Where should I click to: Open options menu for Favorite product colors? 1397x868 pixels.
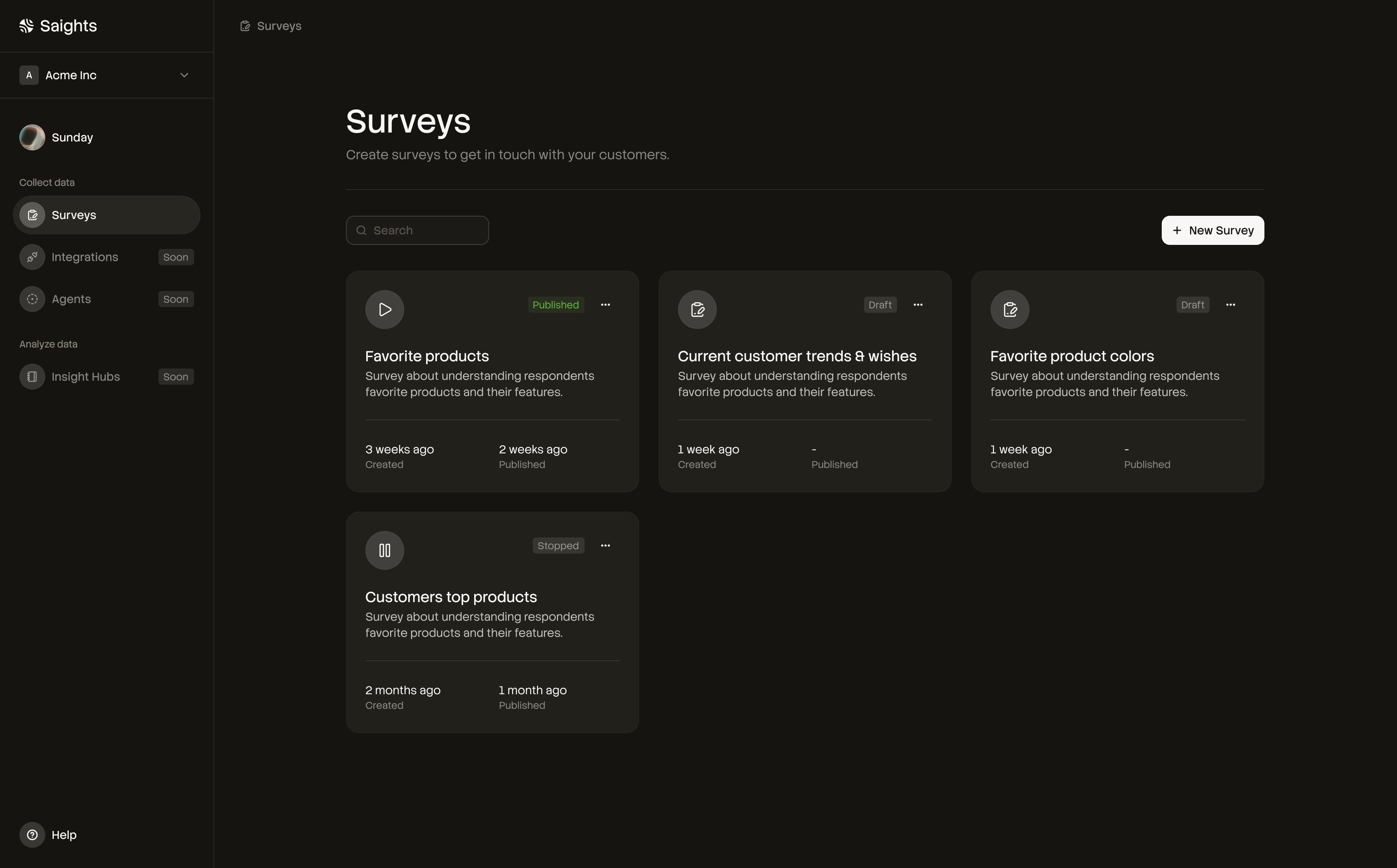click(x=1230, y=305)
